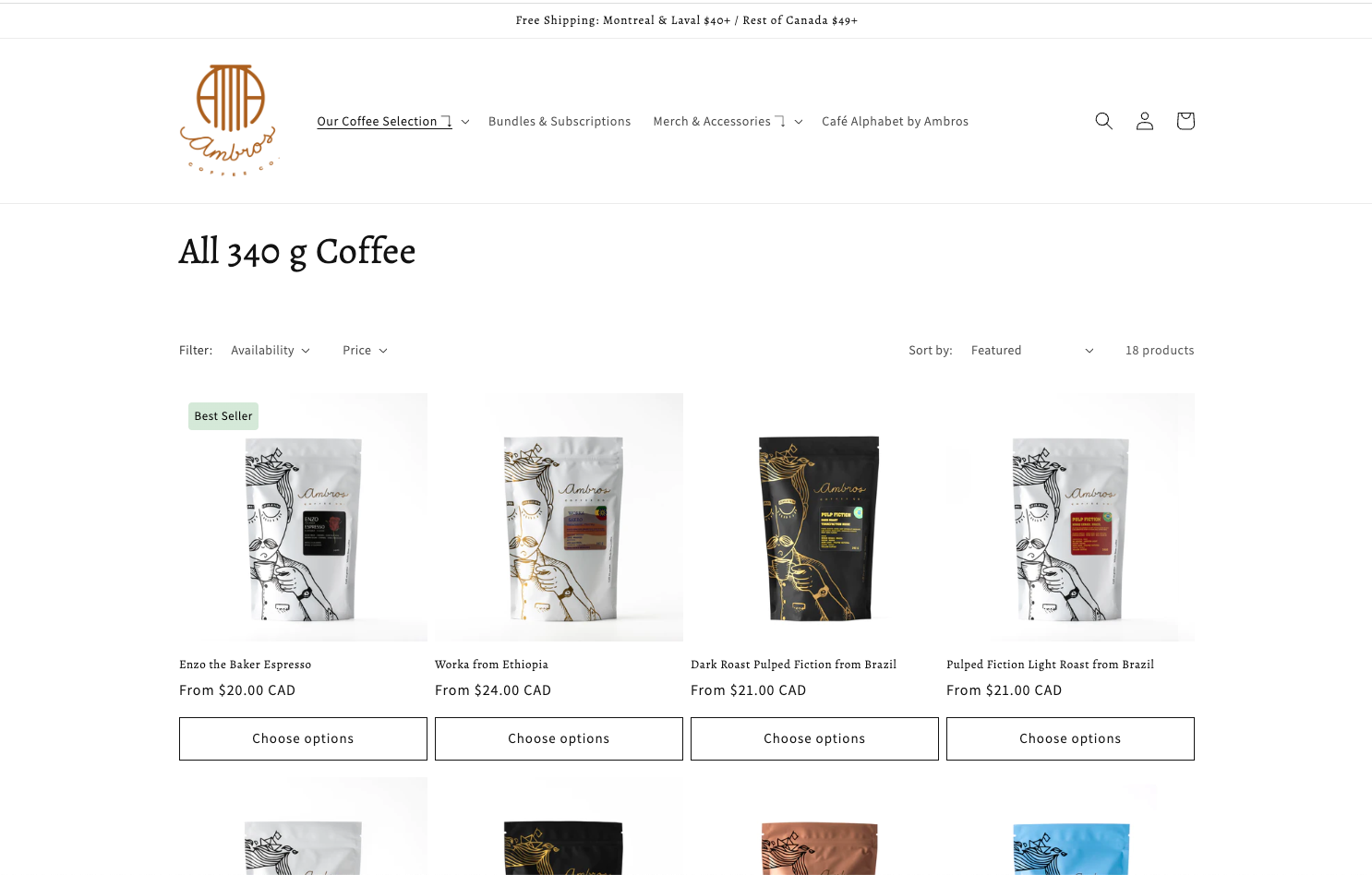Open the shopping cart icon
Screen dimensions: 1372x875
pyautogui.click(x=1185, y=121)
